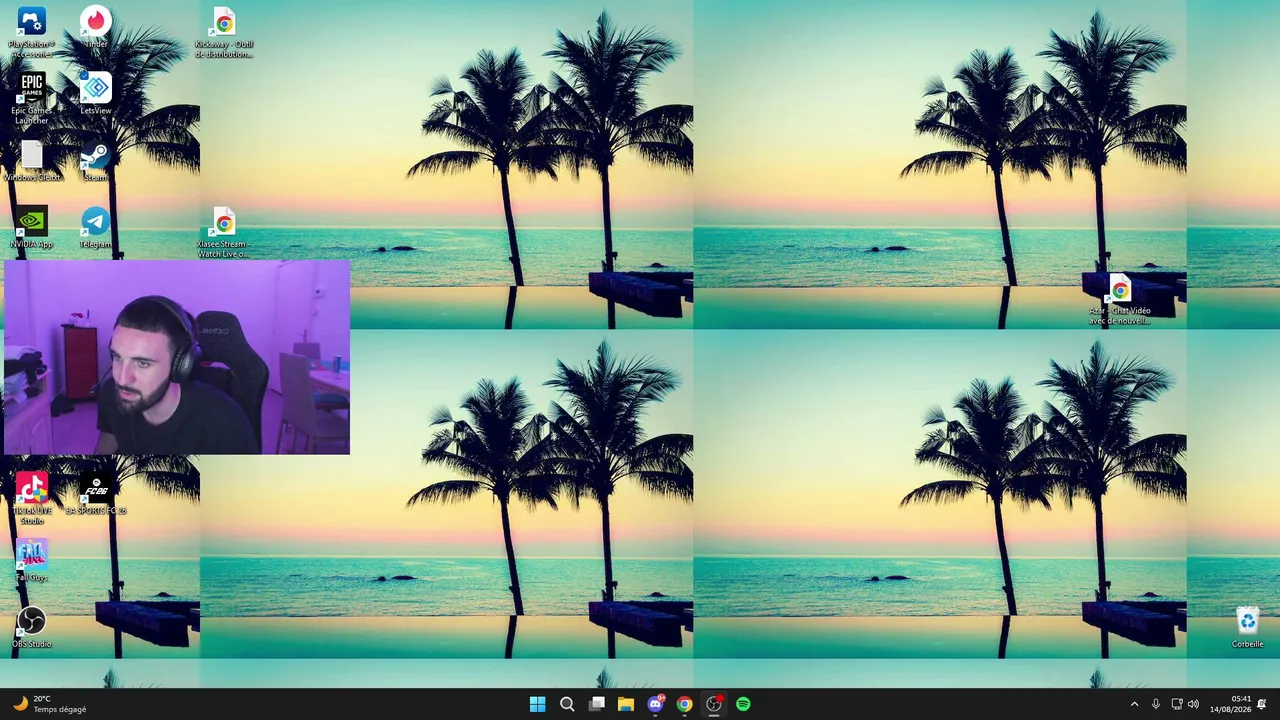1280x720 pixels.
Task: Open Spotify from the taskbar
Action: click(743, 704)
